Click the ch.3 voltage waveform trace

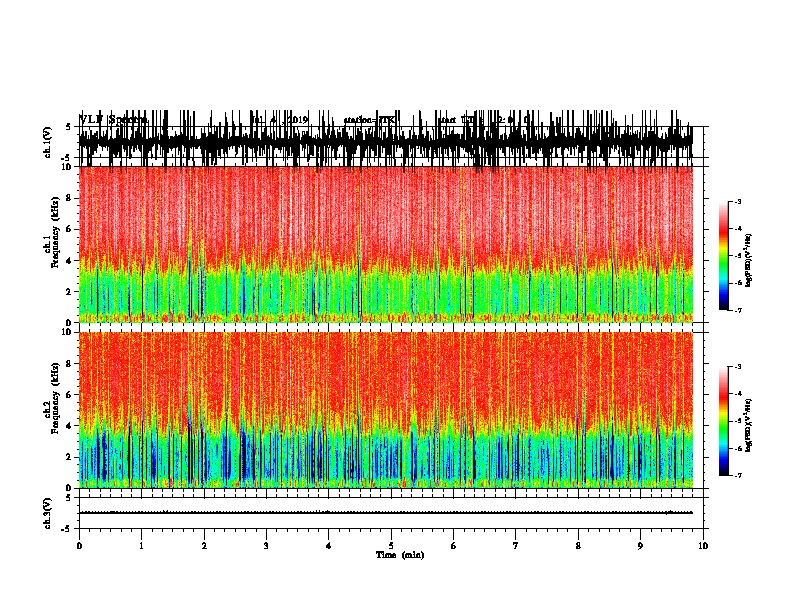click(386, 513)
